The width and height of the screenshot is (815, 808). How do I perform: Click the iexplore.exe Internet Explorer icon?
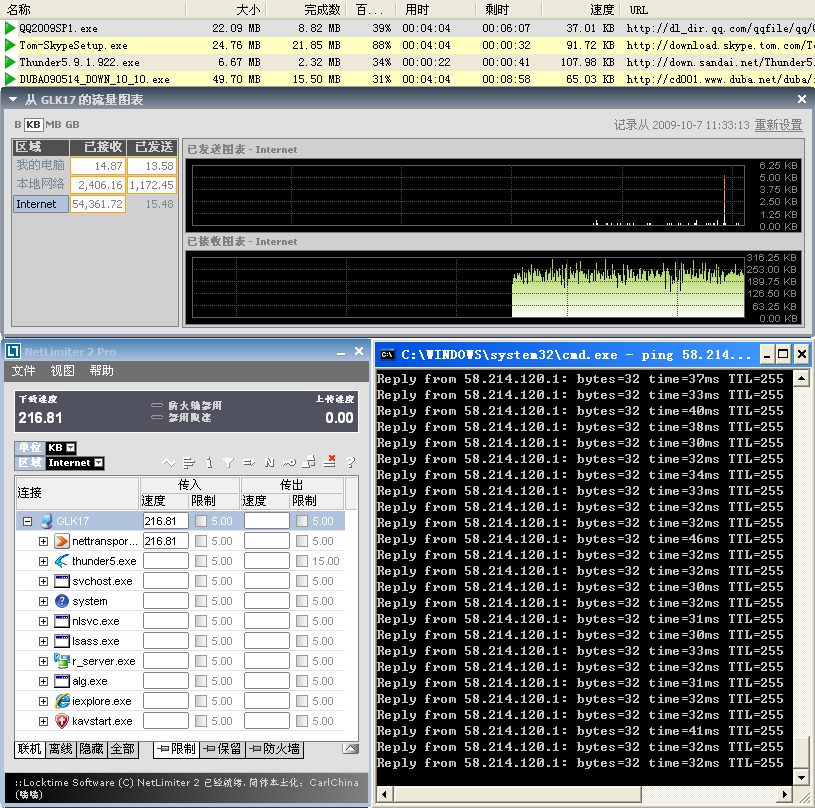point(62,701)
